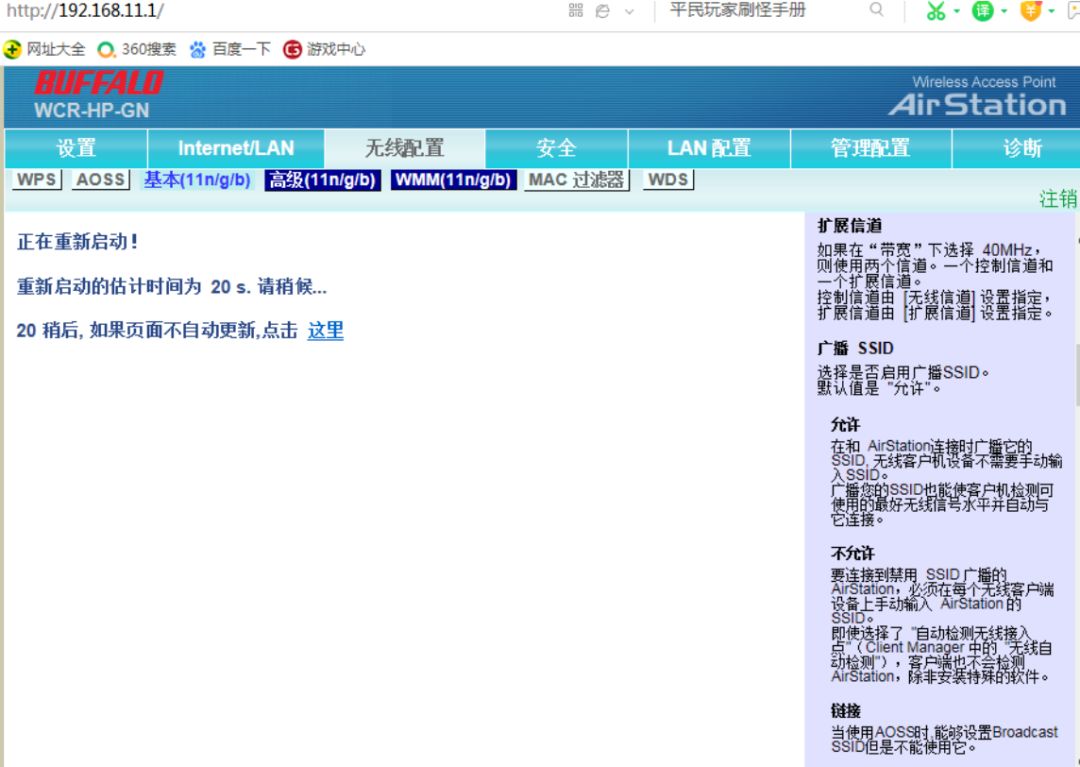
Task: Select the WMM(11n/g/b) sub-tab
Action: coord(453,180)
